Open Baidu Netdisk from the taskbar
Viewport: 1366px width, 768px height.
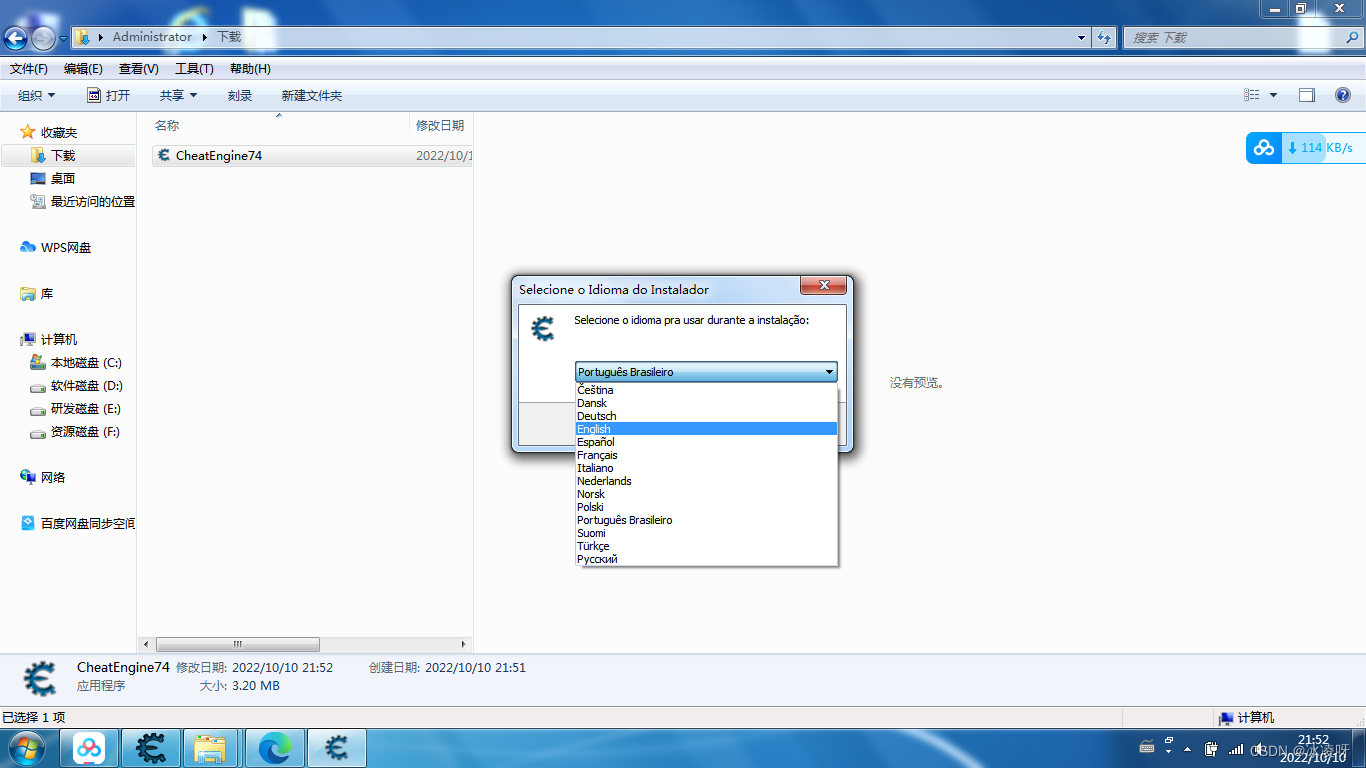(89, 748)
